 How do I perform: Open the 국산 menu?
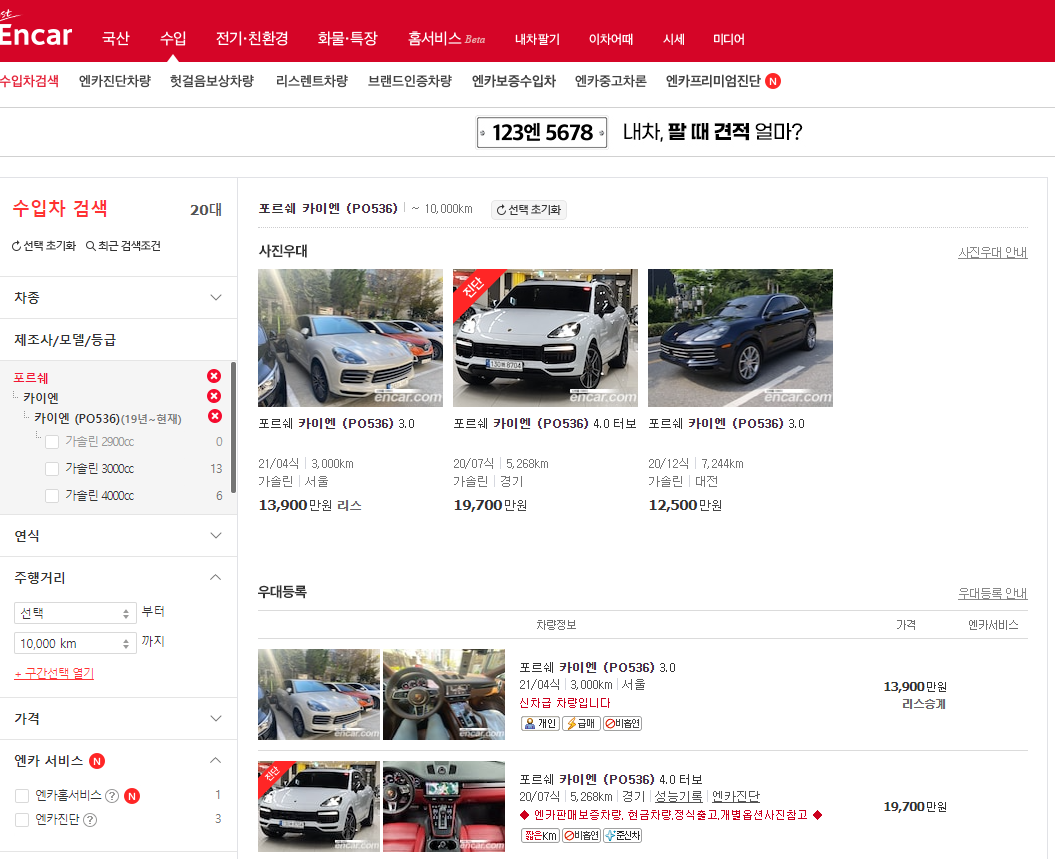pyautogui.click(x=115, y=38)
